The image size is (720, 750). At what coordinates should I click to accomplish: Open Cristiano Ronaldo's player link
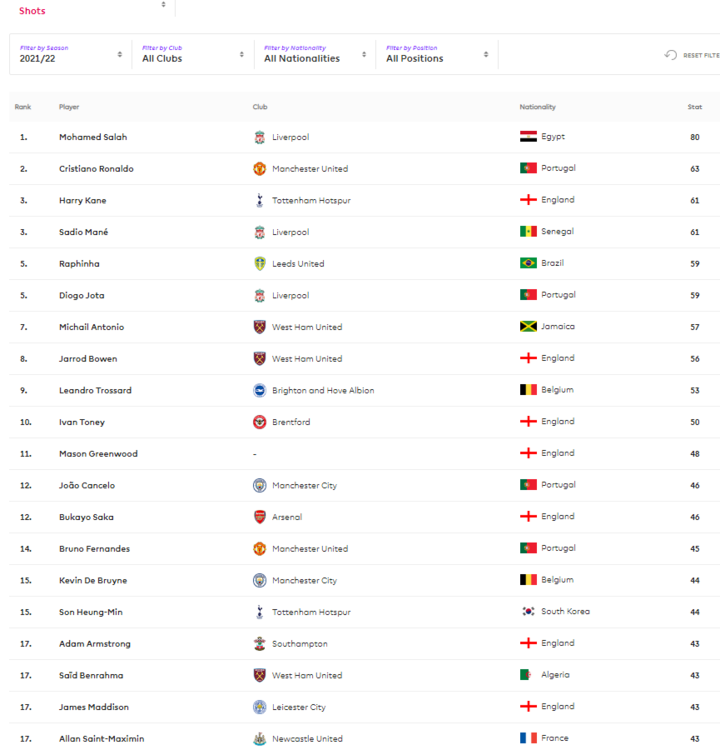[x=96, y=168]
